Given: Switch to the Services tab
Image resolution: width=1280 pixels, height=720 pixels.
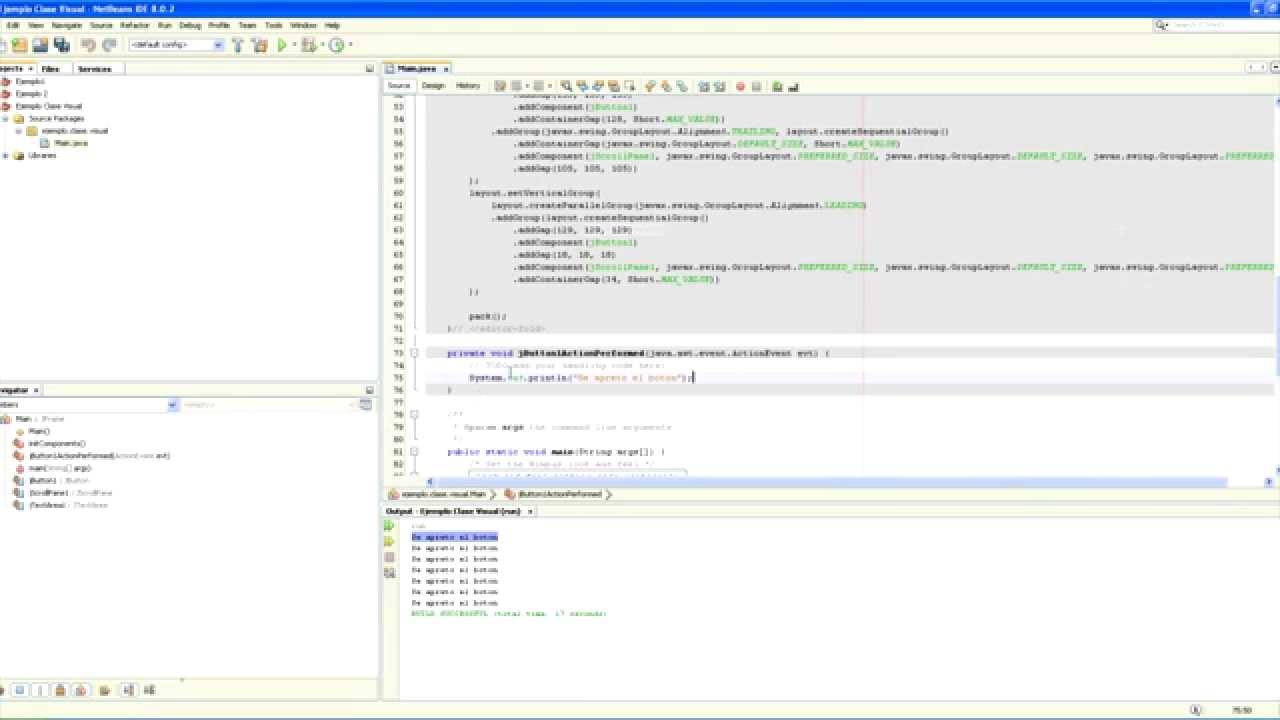Looking at the screenshot, I should click(x=95, y=69).
